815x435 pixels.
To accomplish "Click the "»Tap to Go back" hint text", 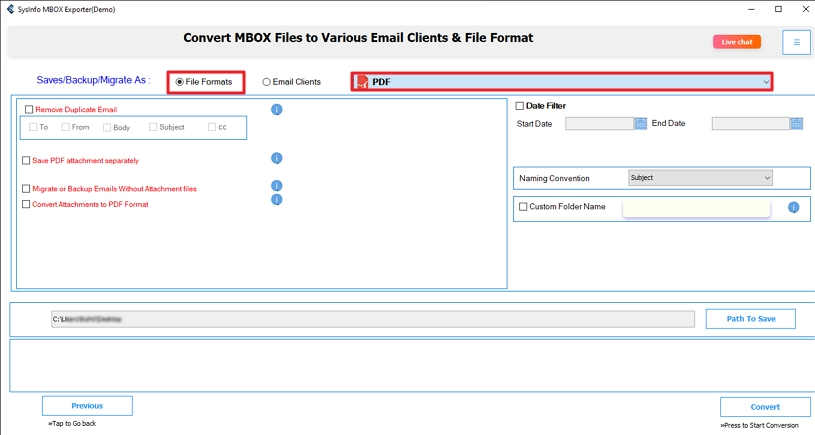I will pos(72,424).
